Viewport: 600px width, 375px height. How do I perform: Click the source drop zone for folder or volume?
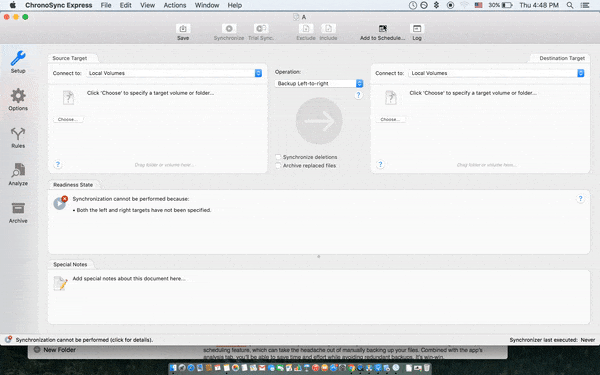pyautogui.click(x=165, y=165)
